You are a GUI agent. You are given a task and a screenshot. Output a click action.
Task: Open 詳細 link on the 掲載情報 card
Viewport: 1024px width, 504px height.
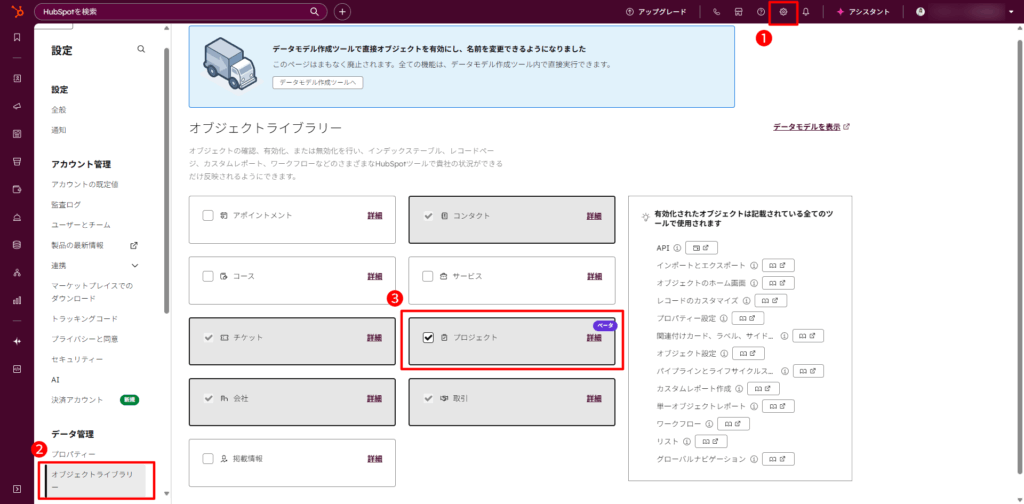[x=374, y=459]
